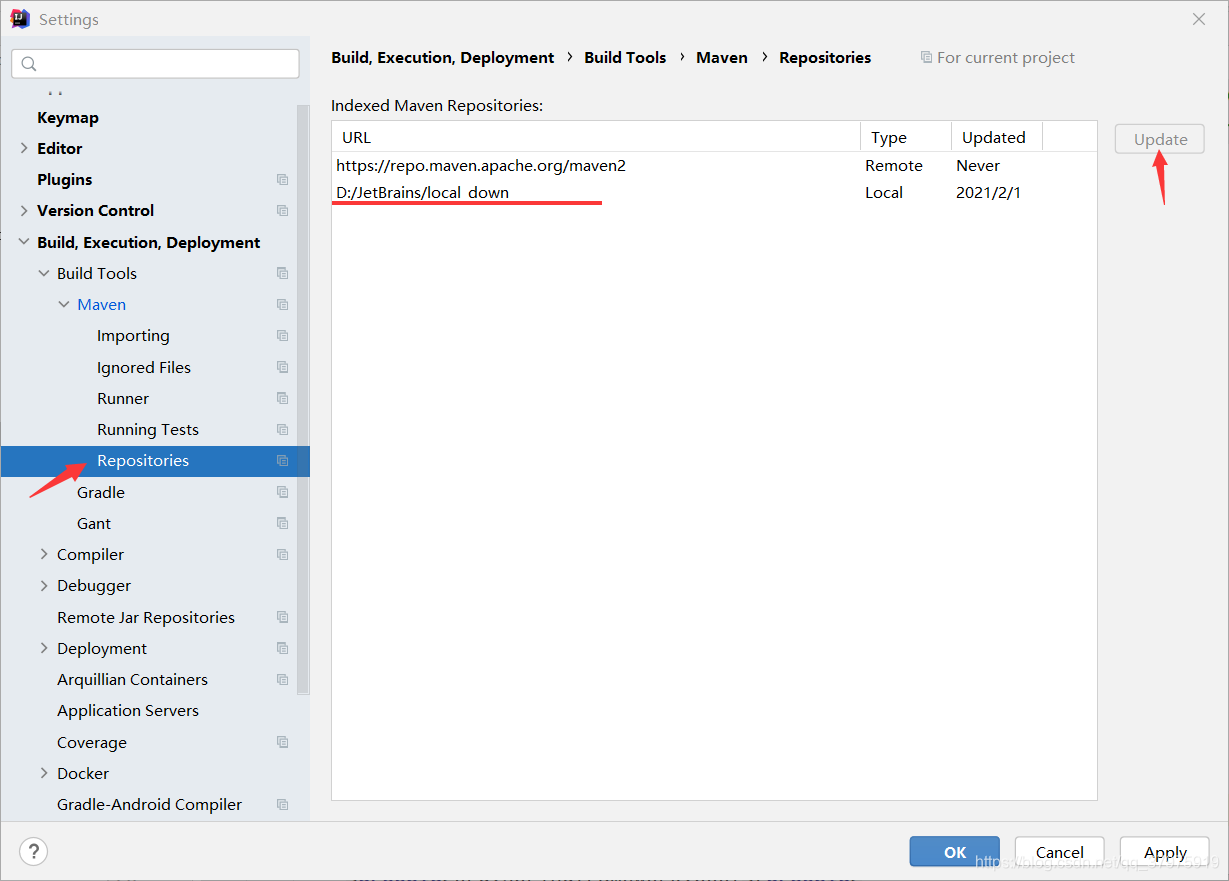Click the project-level icon next to Gradle-Android Compiler
This screenshot has width=1229, height=881.
(x=282, y=805)
